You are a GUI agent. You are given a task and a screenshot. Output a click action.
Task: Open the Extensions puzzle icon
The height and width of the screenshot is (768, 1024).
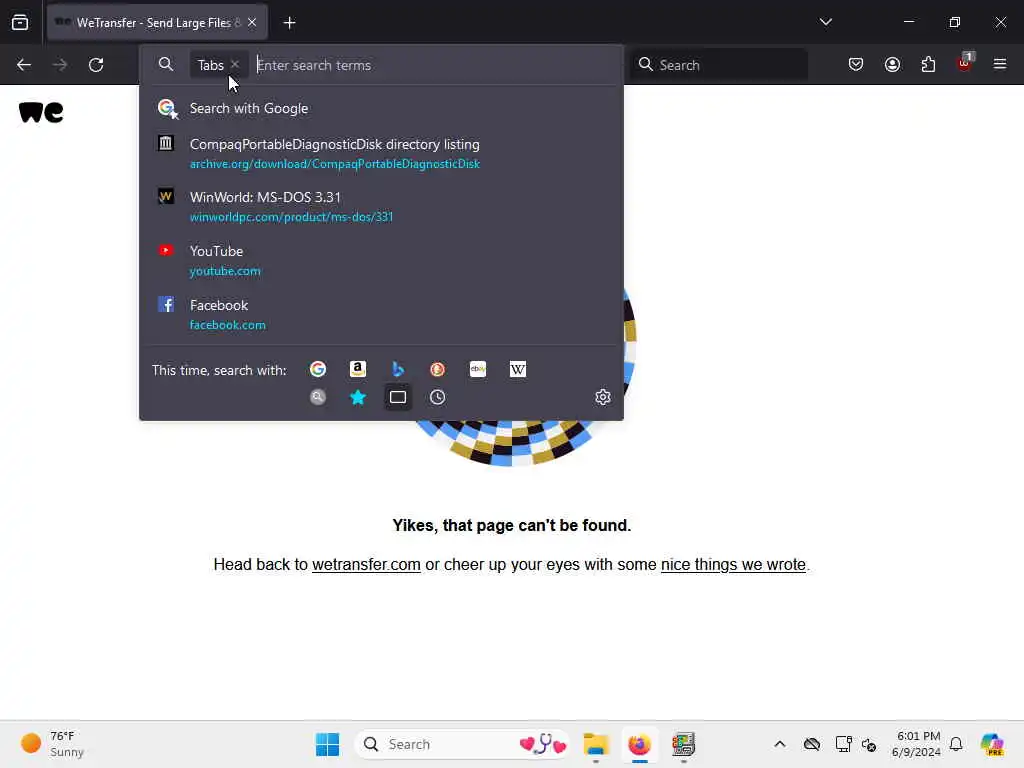click(x=928, y=64)
